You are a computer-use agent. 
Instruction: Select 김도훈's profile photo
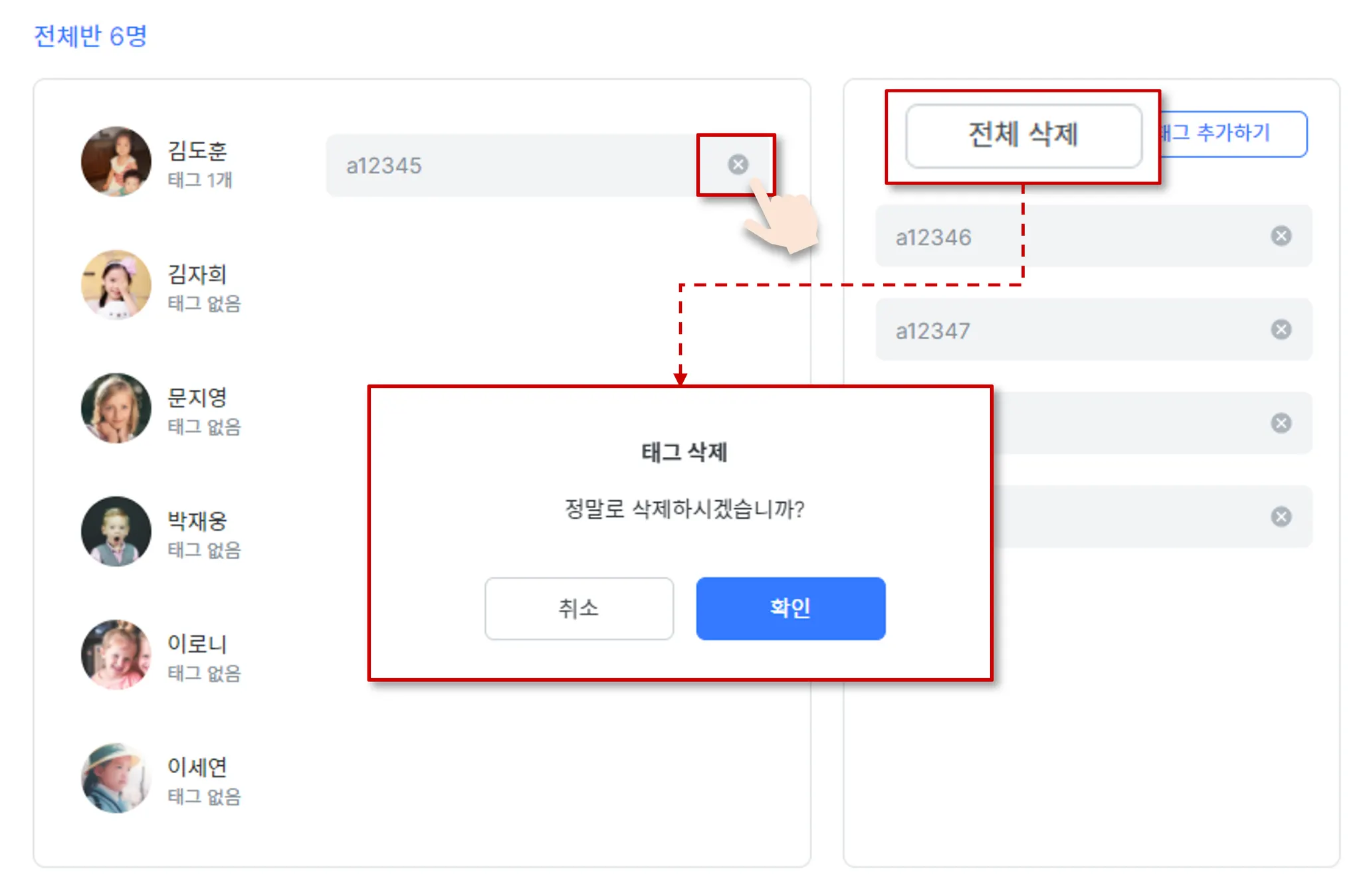pyautogui.click(x=116, y=161)
